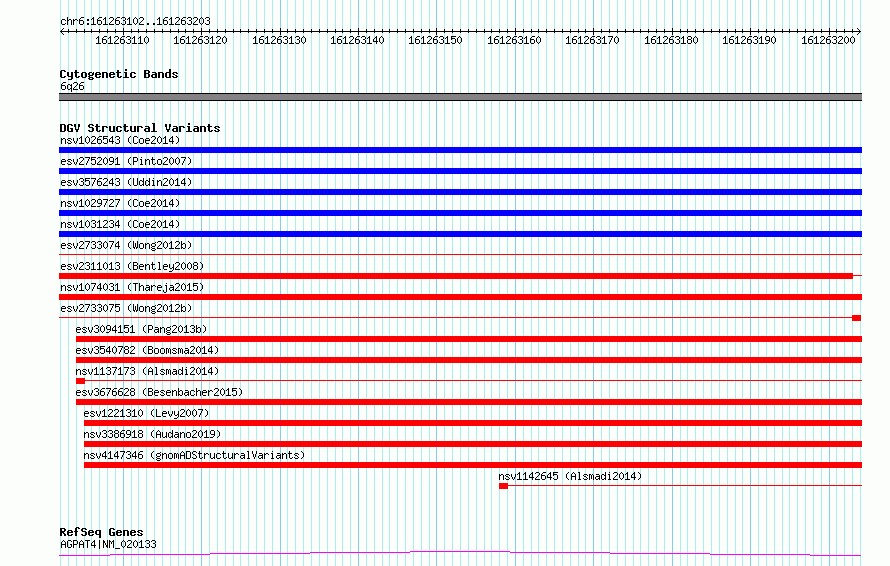890x566 pixels.
Task: Open gene AGPAT4|NM_020133
Action: (108, 544)
